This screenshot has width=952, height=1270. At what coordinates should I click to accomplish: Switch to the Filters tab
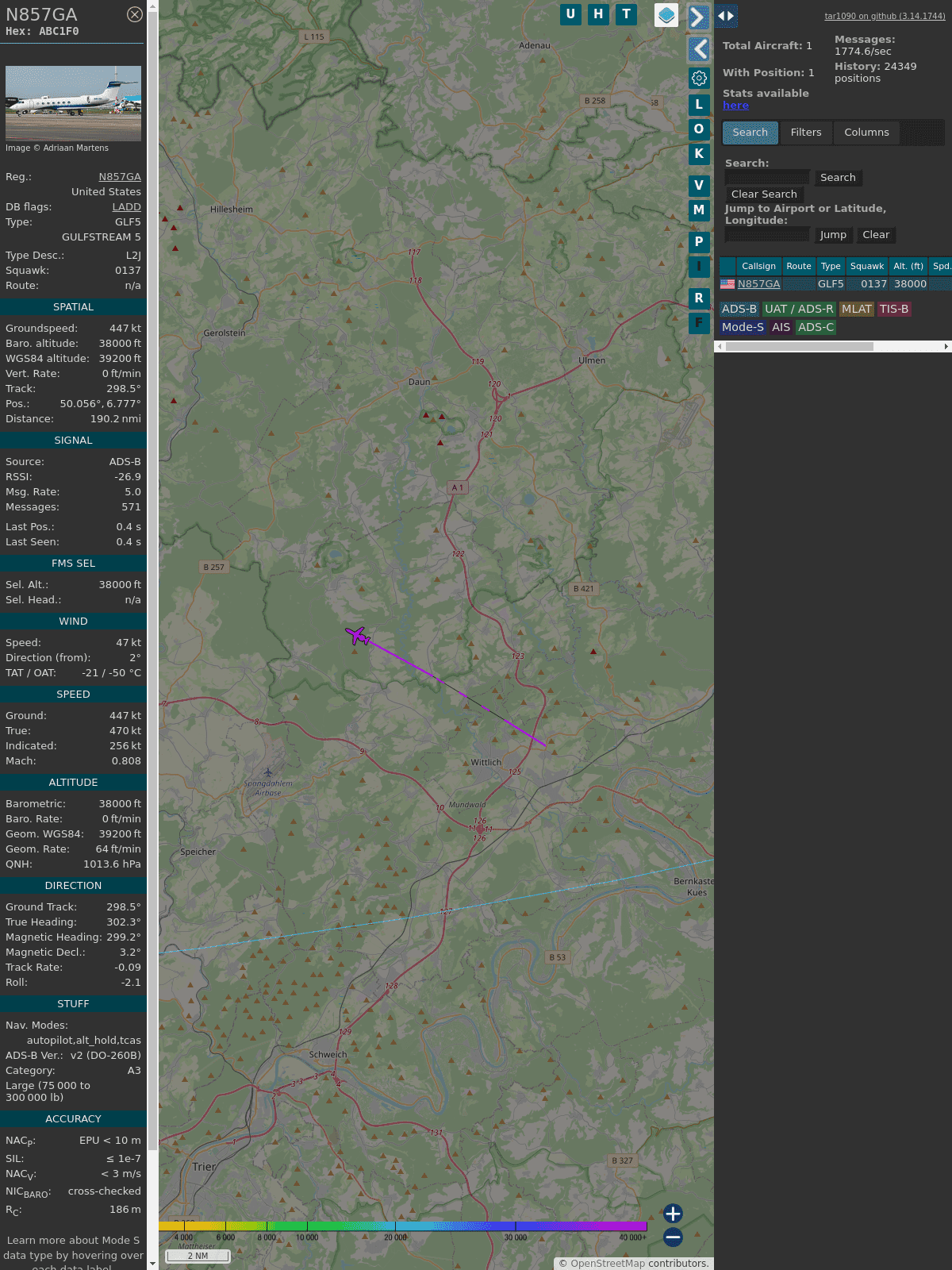click(805, 133)
